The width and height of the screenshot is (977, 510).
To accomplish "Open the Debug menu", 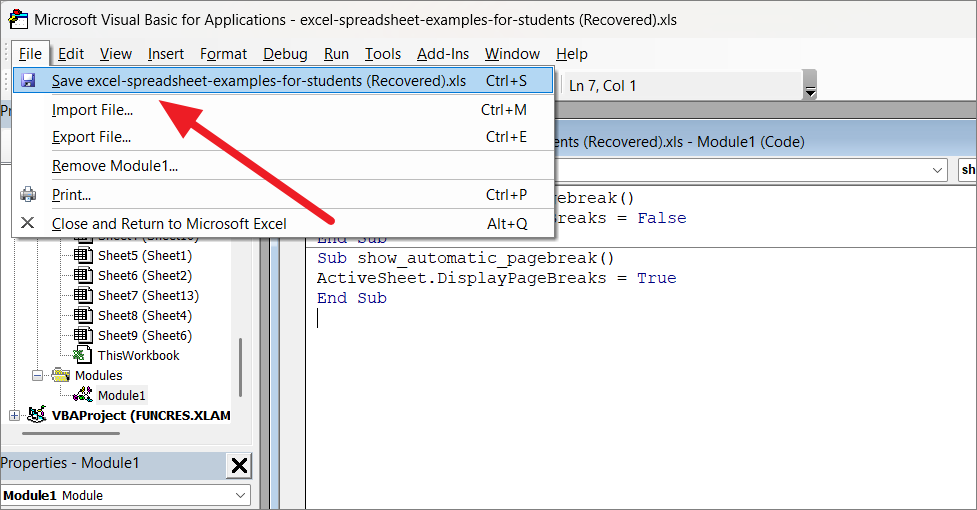I will tap(285, 54).
